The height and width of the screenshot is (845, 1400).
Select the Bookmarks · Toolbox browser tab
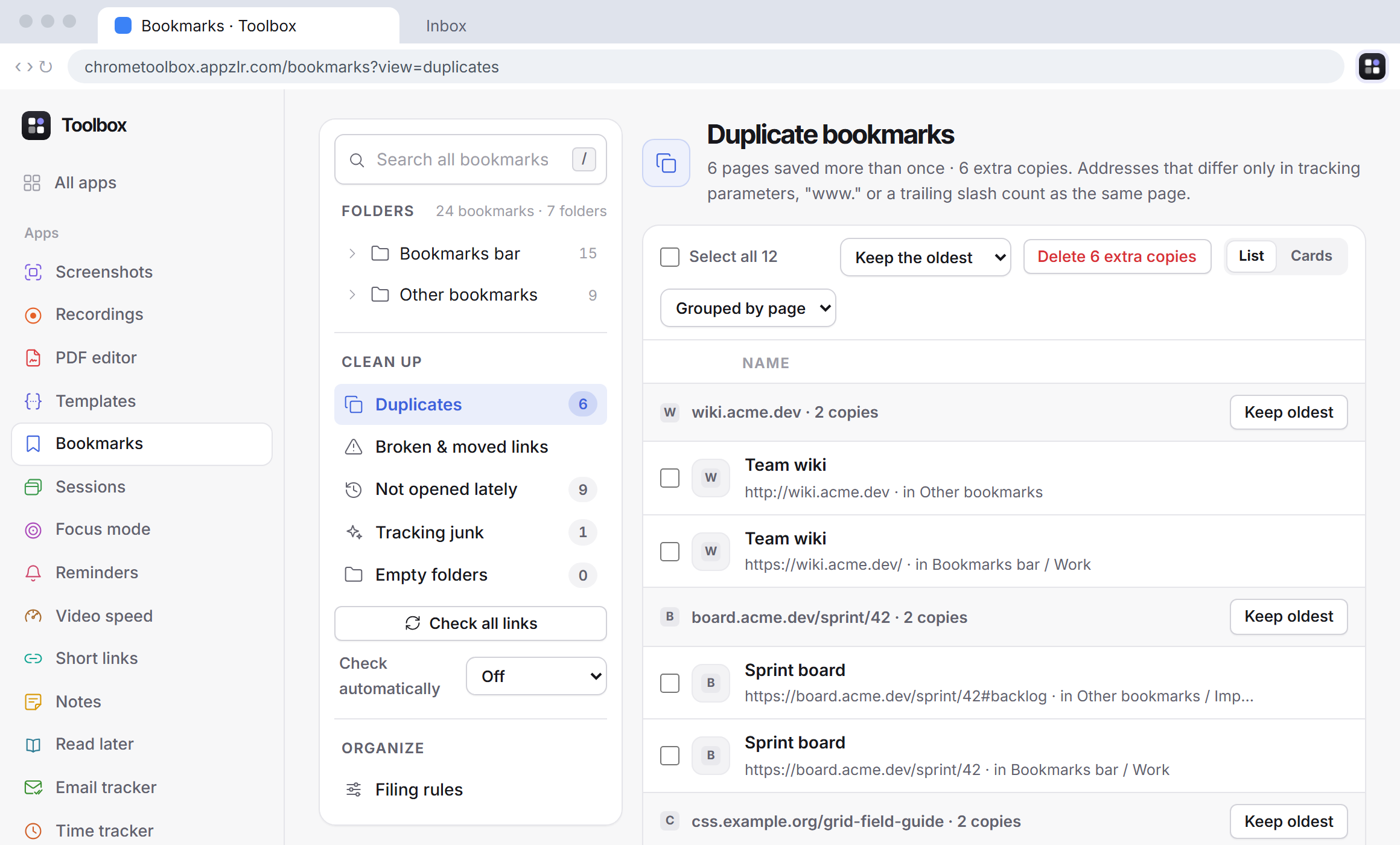click(249, 25)
